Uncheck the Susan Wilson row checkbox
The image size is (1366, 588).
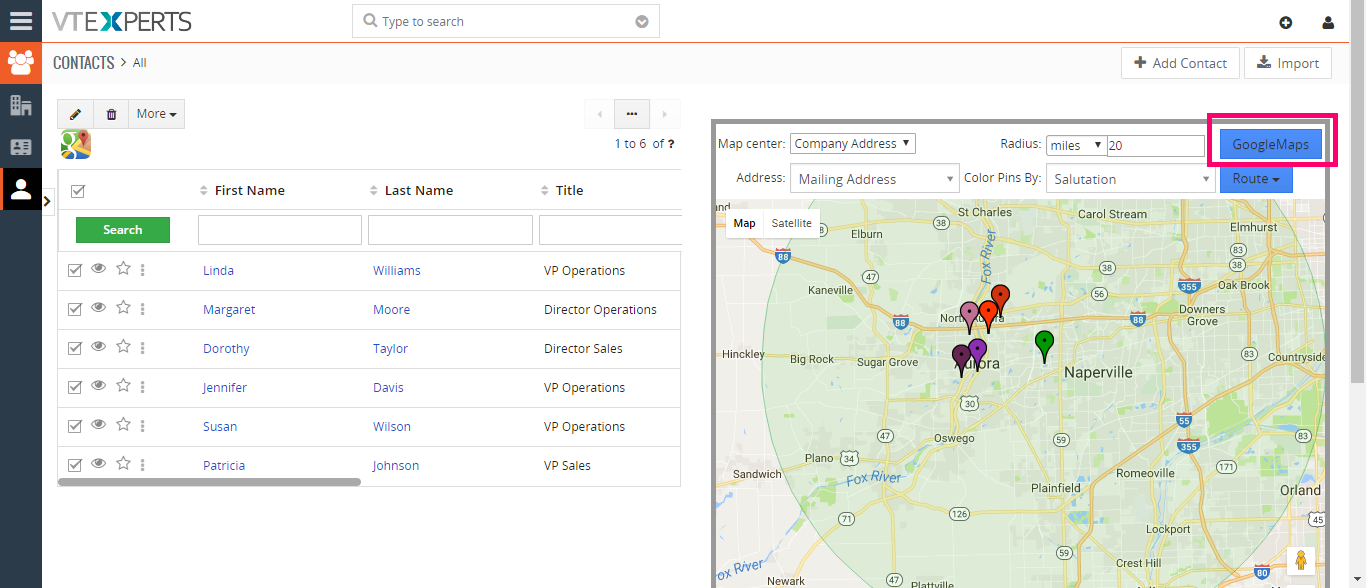(75, 426)
